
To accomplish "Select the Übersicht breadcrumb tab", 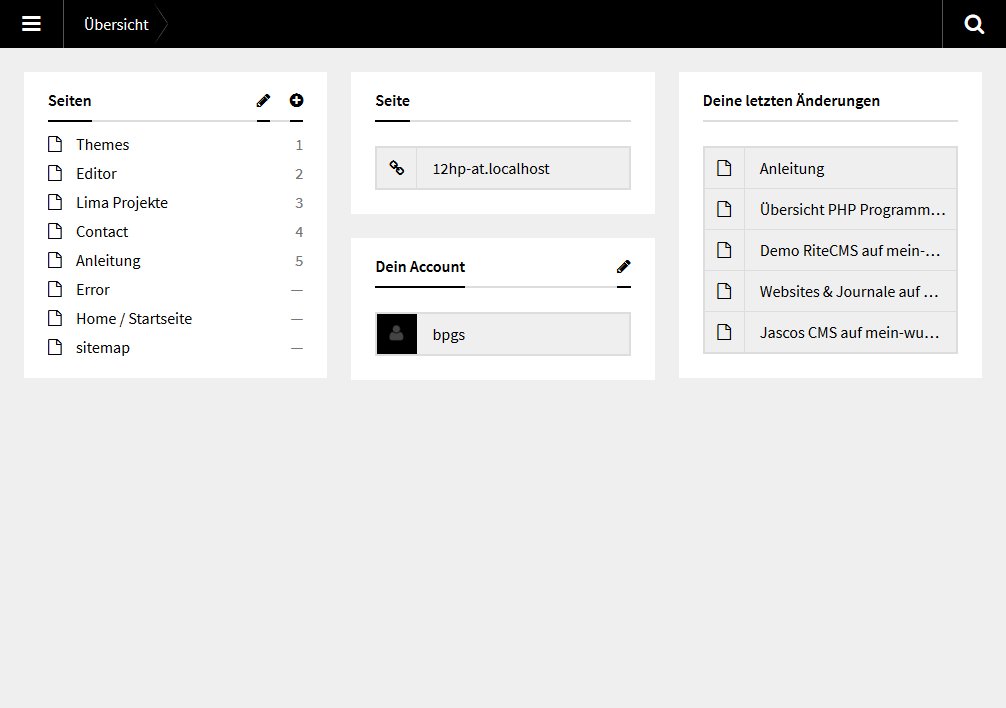I will tap(116, 24).
